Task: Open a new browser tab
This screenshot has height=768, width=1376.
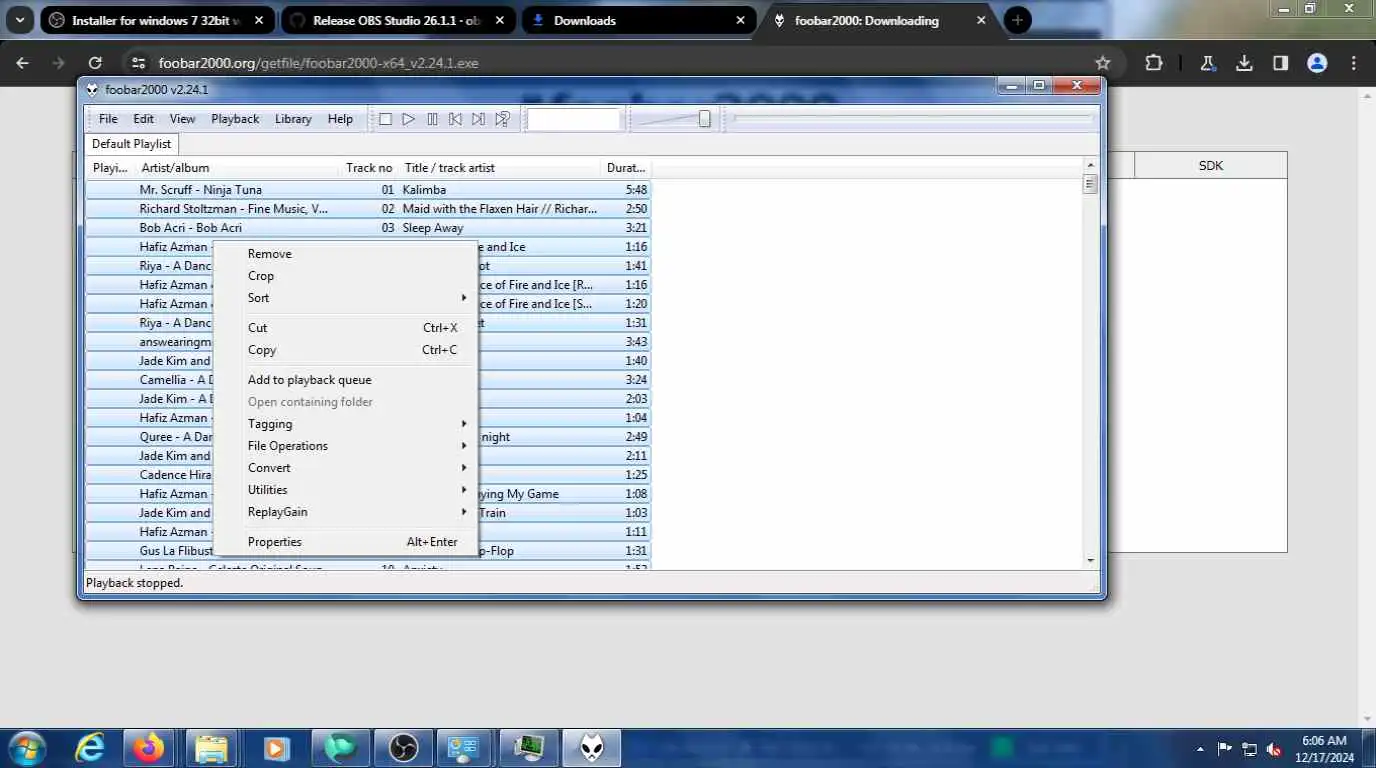Action: 1017,20
